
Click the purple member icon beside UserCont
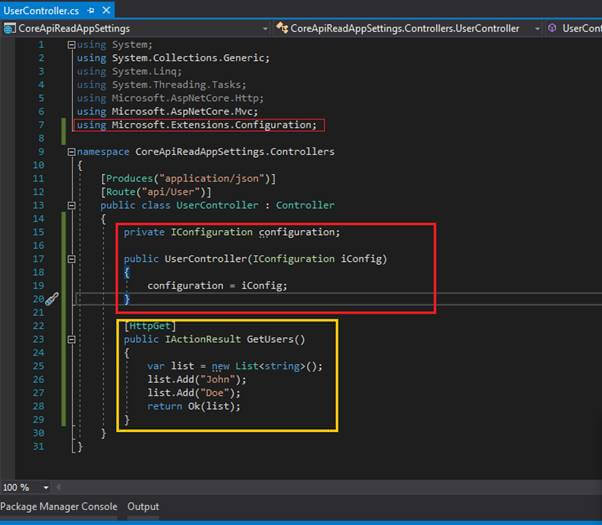pos(552,28)
